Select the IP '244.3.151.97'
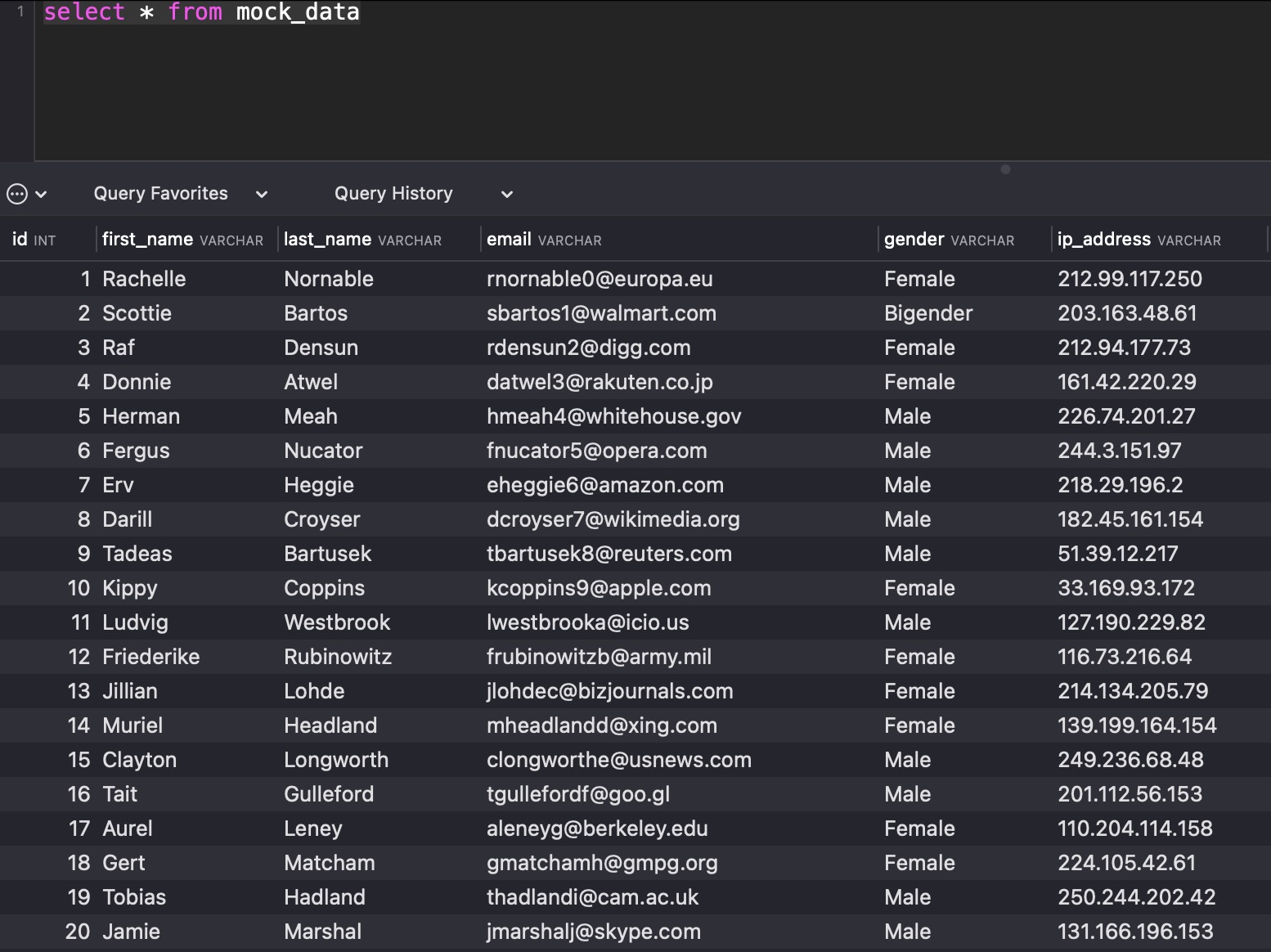Viewport: 1271px width, 952px height. [1119, 451]
